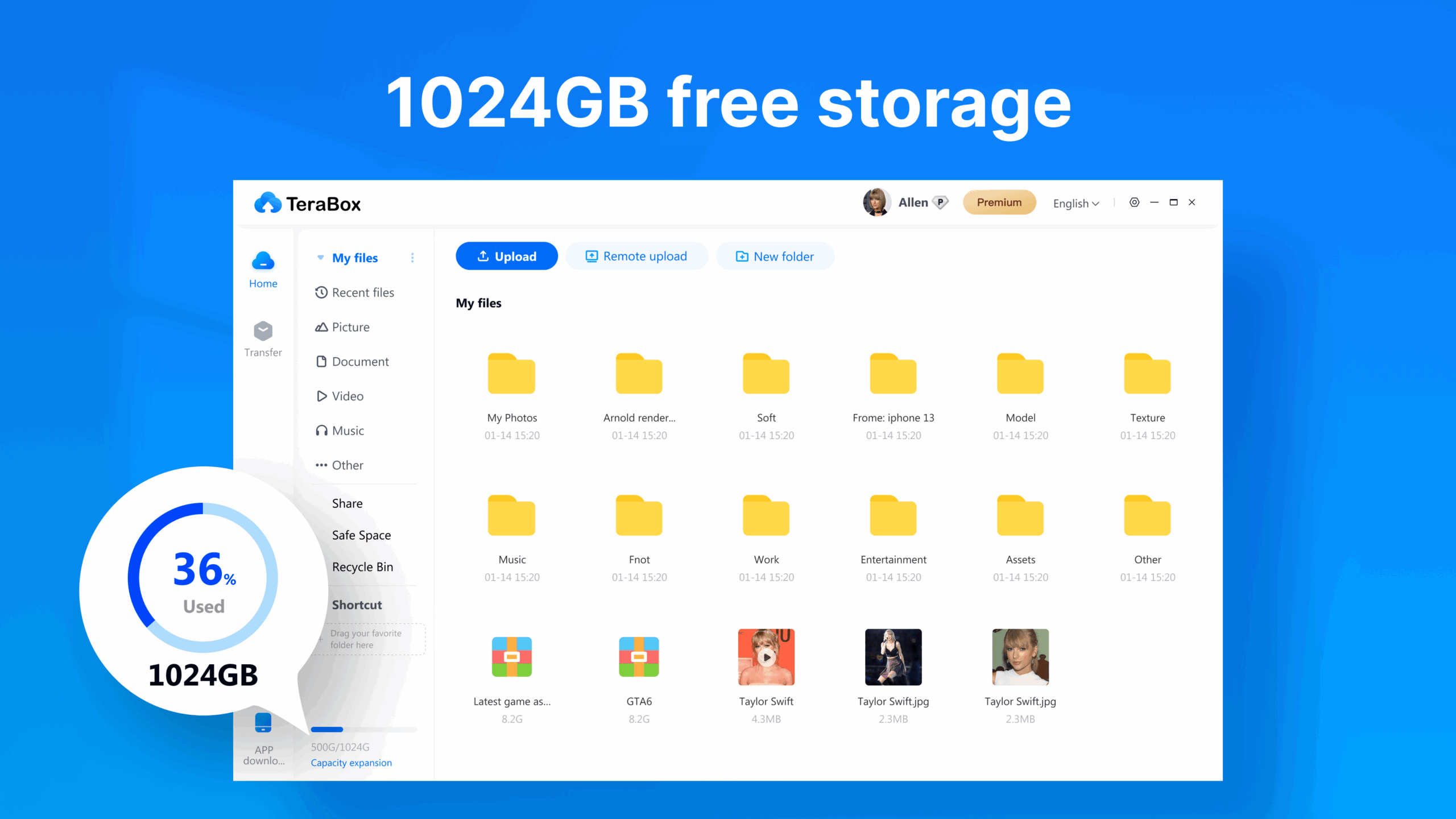Viewport: 1456px width, 819px height.
Task: Play the Taylor Swift video
Action: click(x=766, y=657)
